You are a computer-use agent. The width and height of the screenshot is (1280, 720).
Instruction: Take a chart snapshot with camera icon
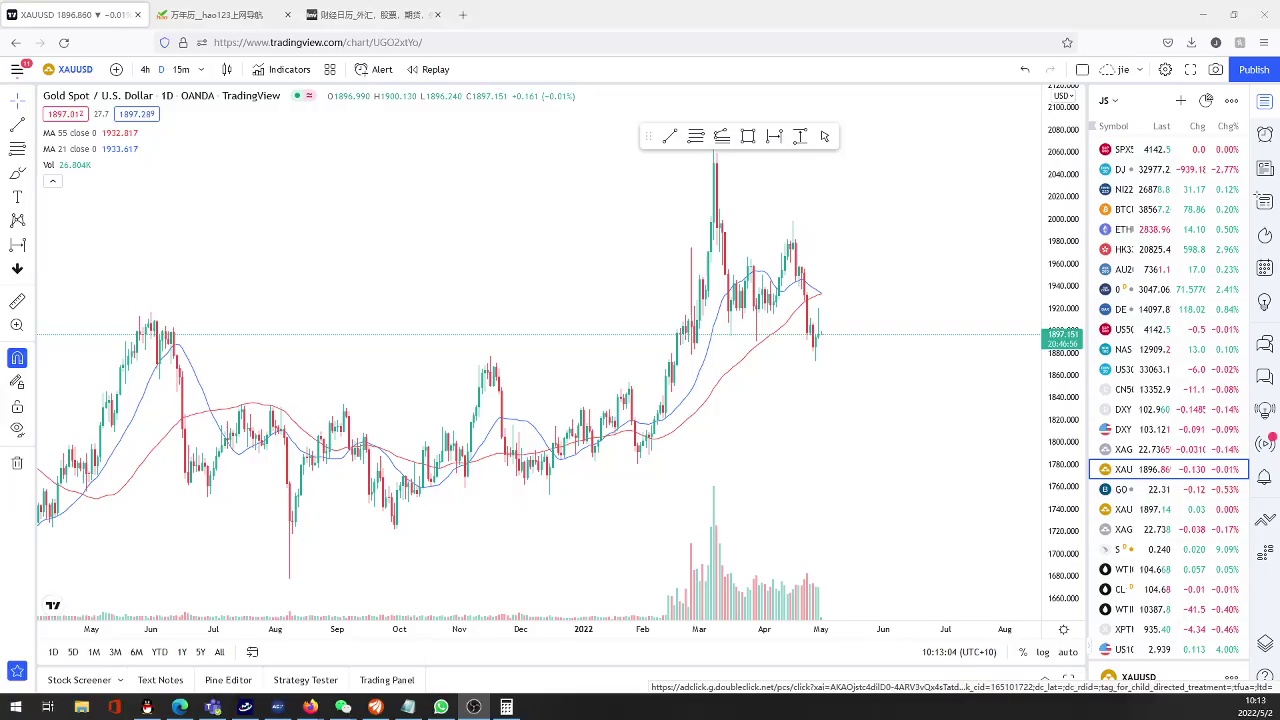tap(1215, 69)
